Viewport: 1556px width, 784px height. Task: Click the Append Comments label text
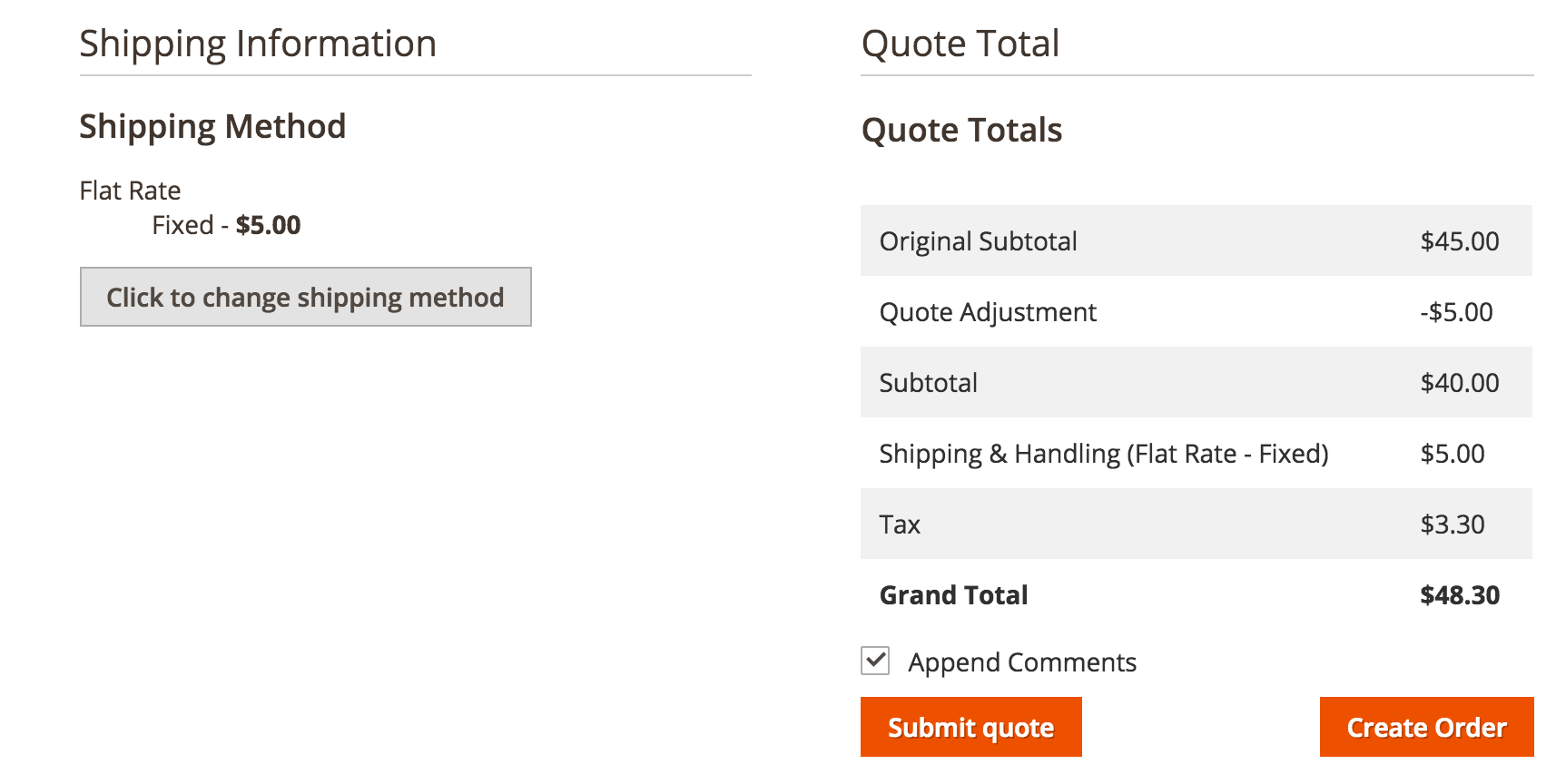click(1021, 662)
